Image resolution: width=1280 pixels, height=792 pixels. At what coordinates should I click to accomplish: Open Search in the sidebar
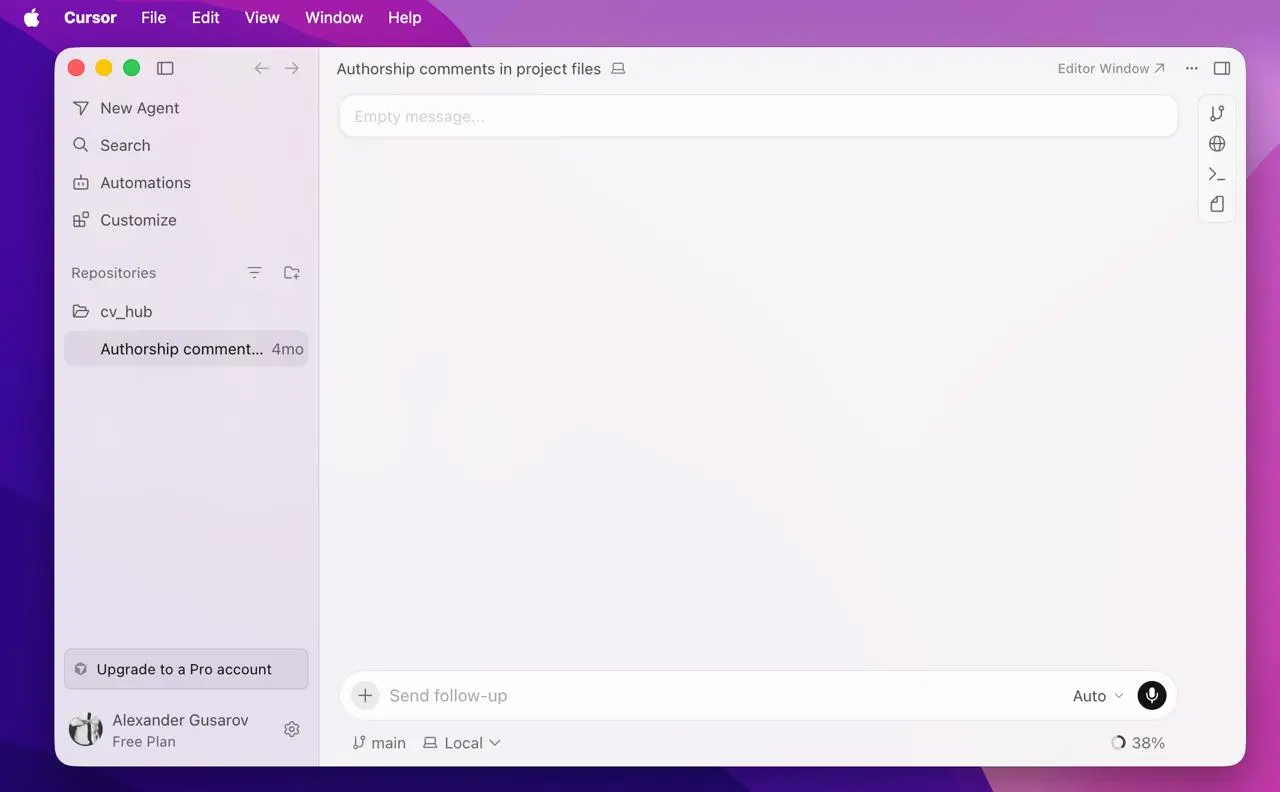click(186, 145)
